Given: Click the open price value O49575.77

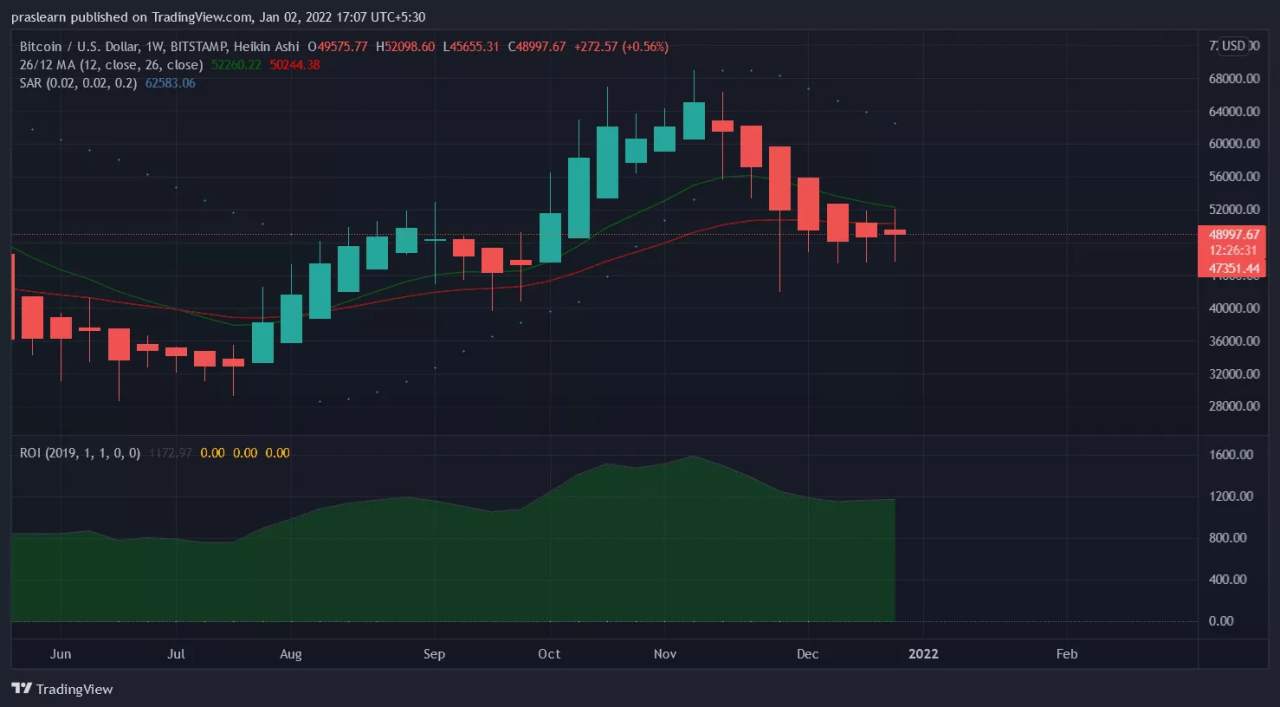Looking at the screenshot, I should tap(338, 47).
